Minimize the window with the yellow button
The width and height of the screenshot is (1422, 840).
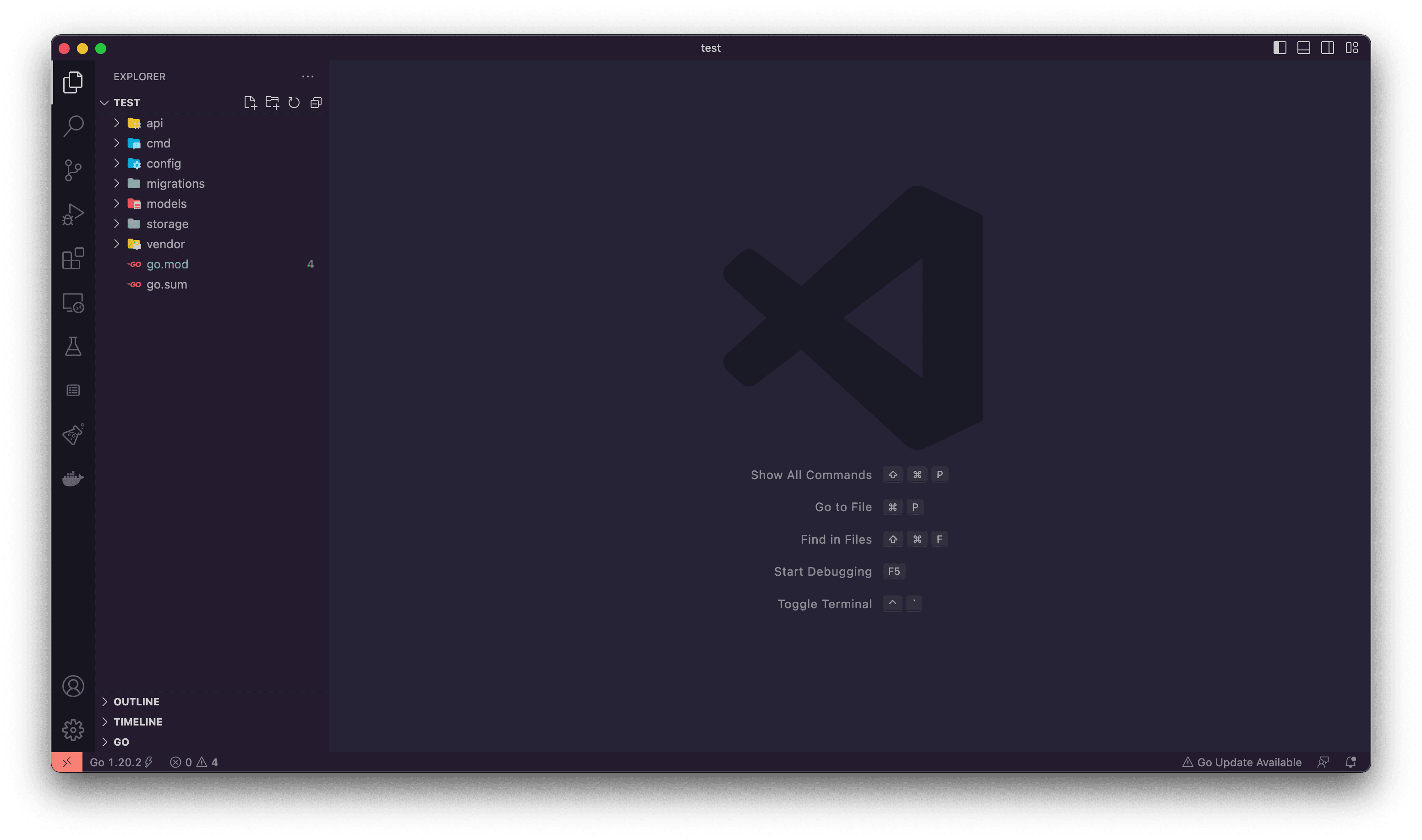82,49
